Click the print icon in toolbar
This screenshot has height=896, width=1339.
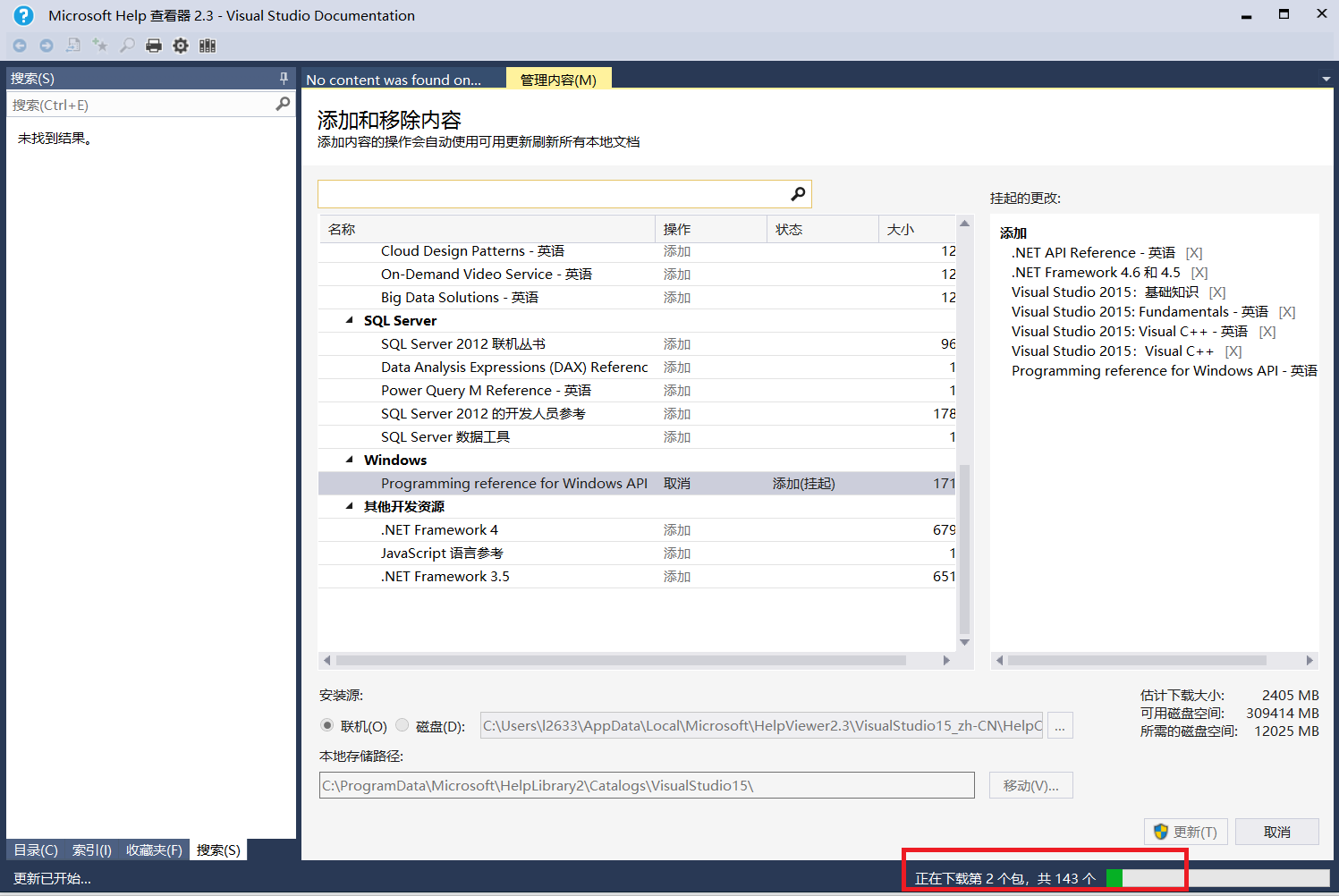coord(154,46)
